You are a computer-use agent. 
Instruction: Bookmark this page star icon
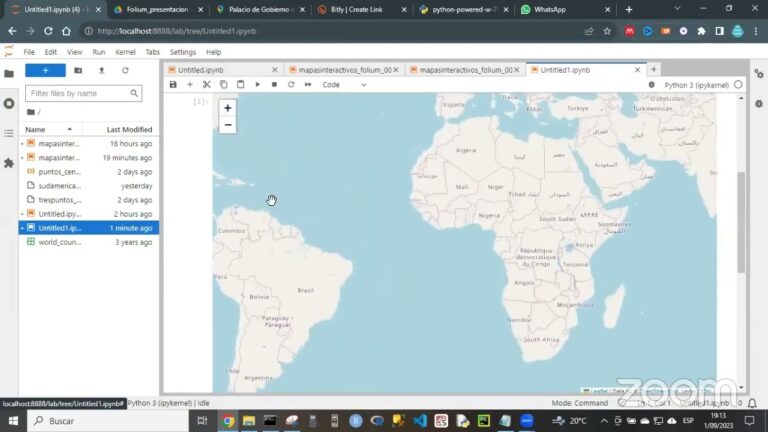pos(607,31)
